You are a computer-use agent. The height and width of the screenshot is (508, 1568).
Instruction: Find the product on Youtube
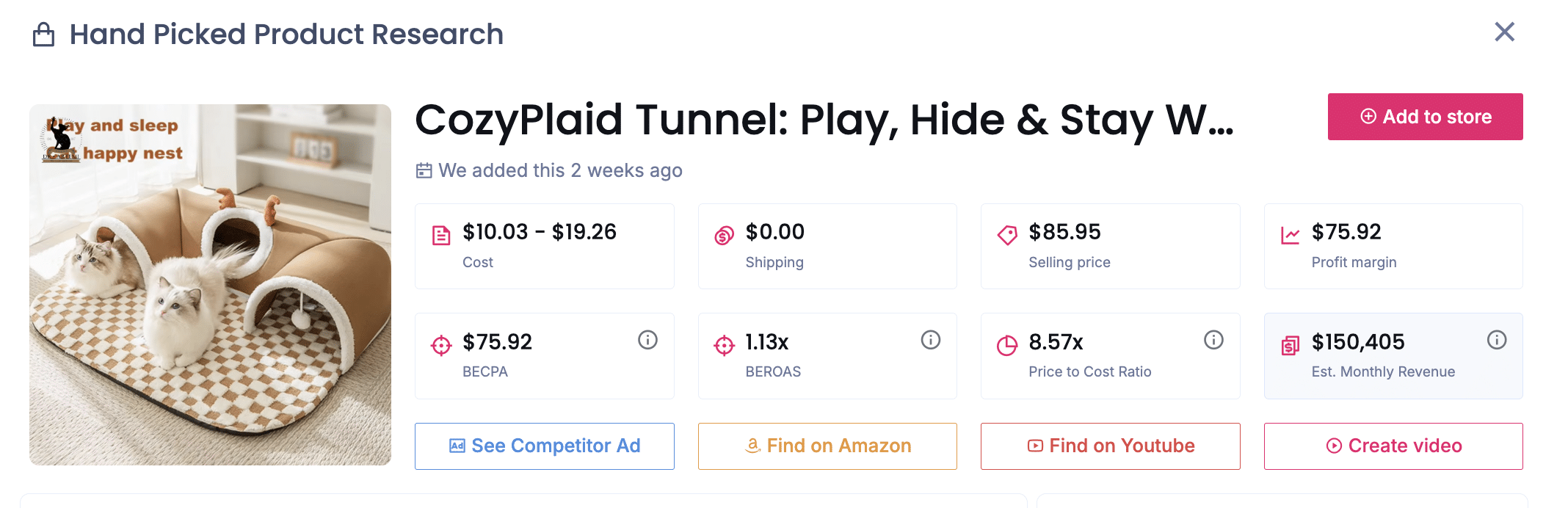pos(1109,446)
